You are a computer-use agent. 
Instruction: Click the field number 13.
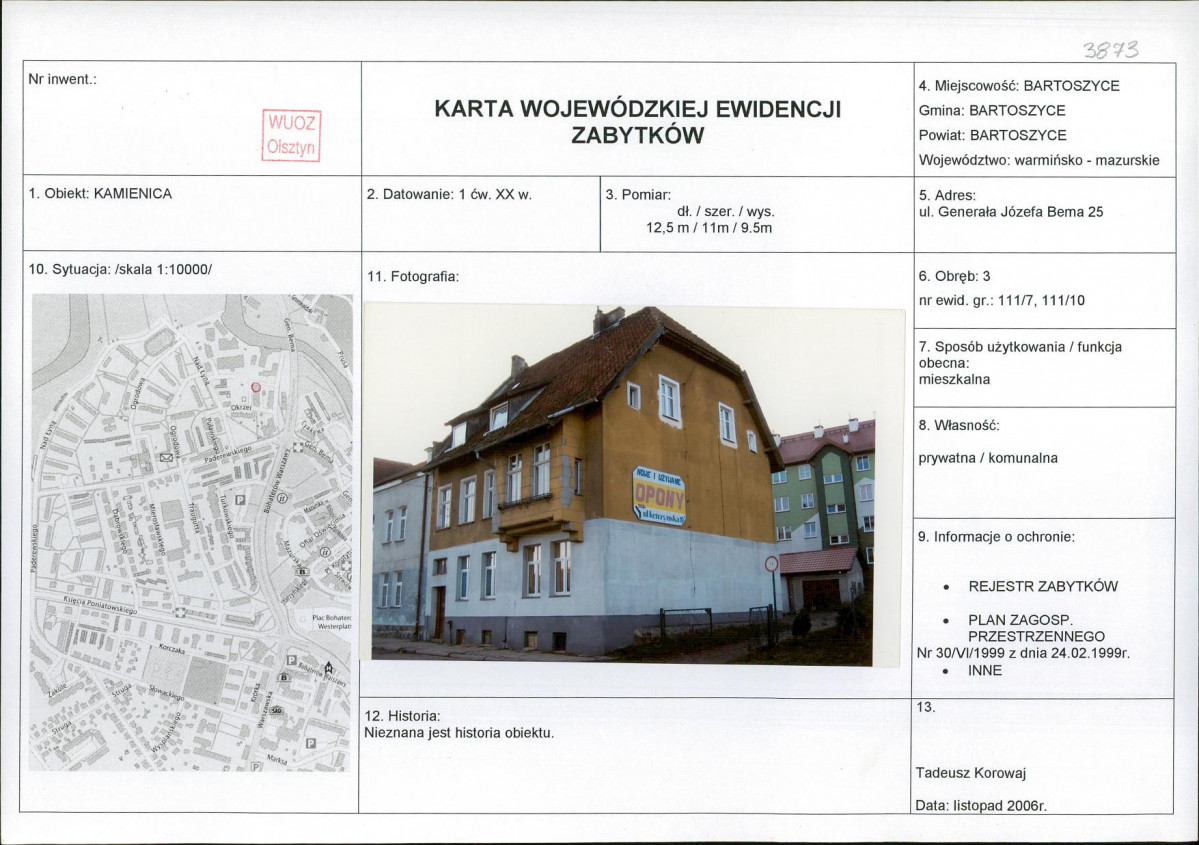(x=925, y=707)
